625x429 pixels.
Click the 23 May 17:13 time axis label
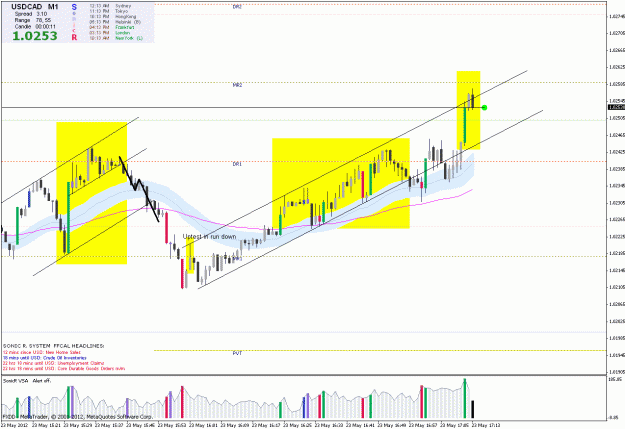(485, 425)
